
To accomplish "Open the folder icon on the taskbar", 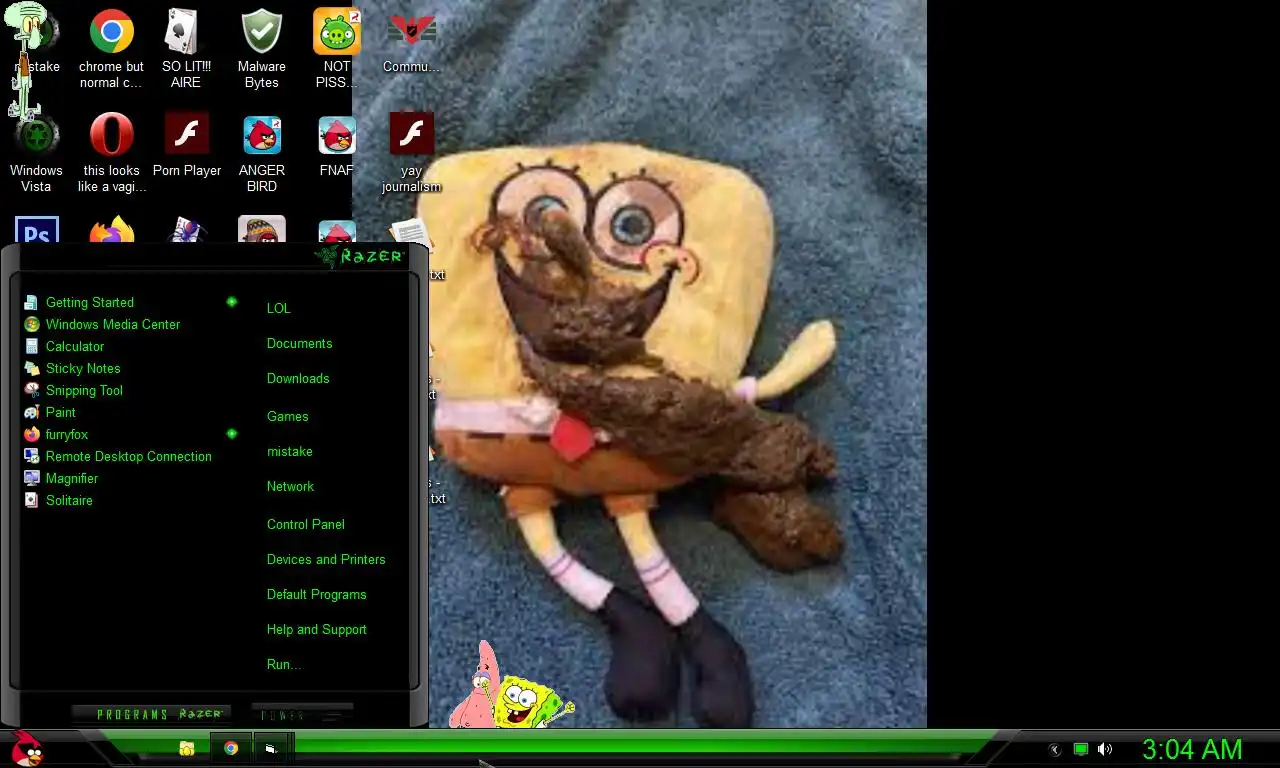I will point(186,748).
